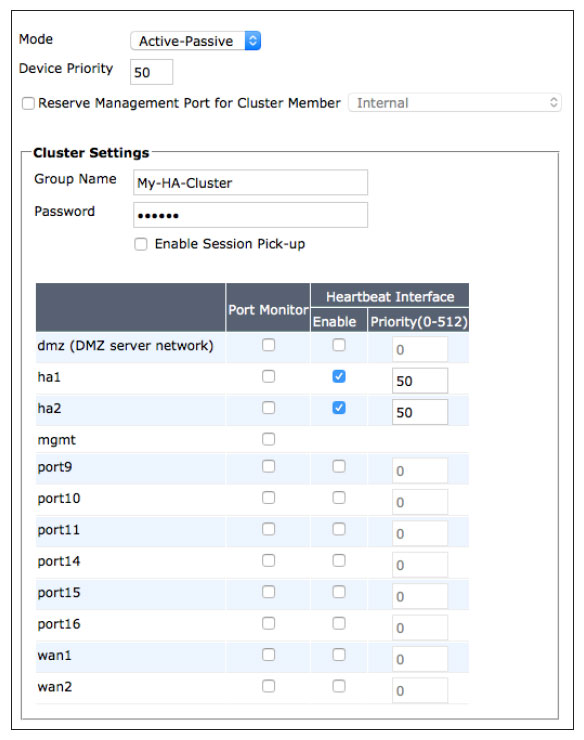Click the 'dmz (DMZ server network)' row label
584x740 pixels.
(126, 345)
